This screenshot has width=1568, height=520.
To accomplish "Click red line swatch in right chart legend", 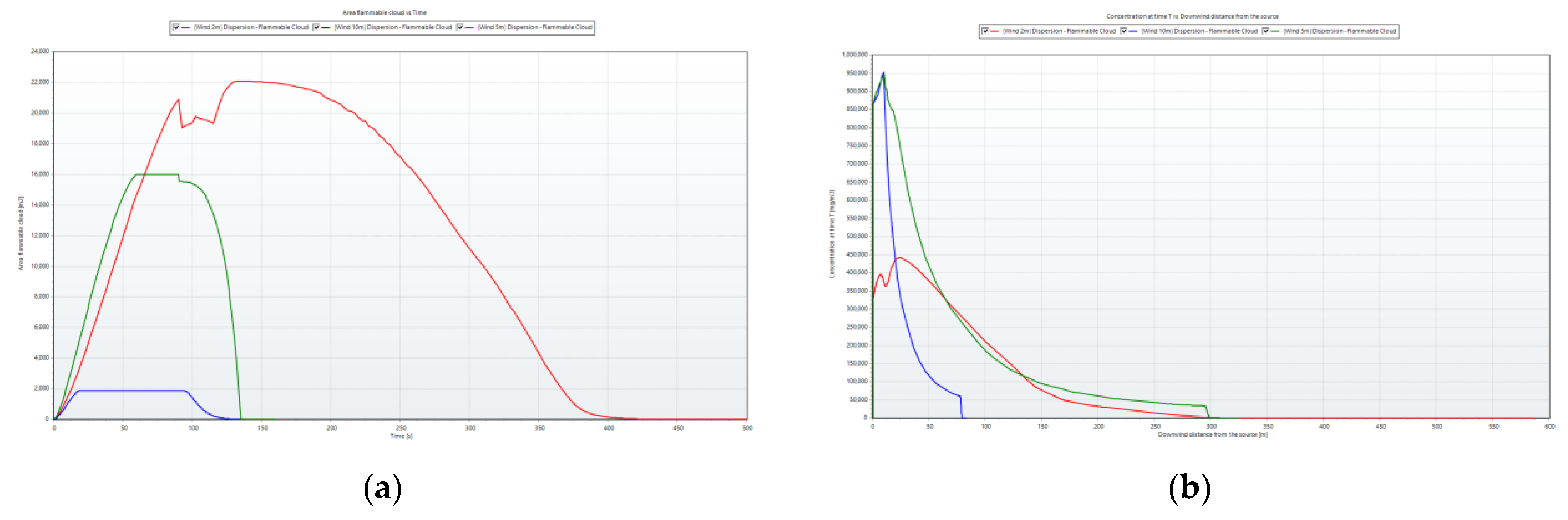I will click(995, 31).
